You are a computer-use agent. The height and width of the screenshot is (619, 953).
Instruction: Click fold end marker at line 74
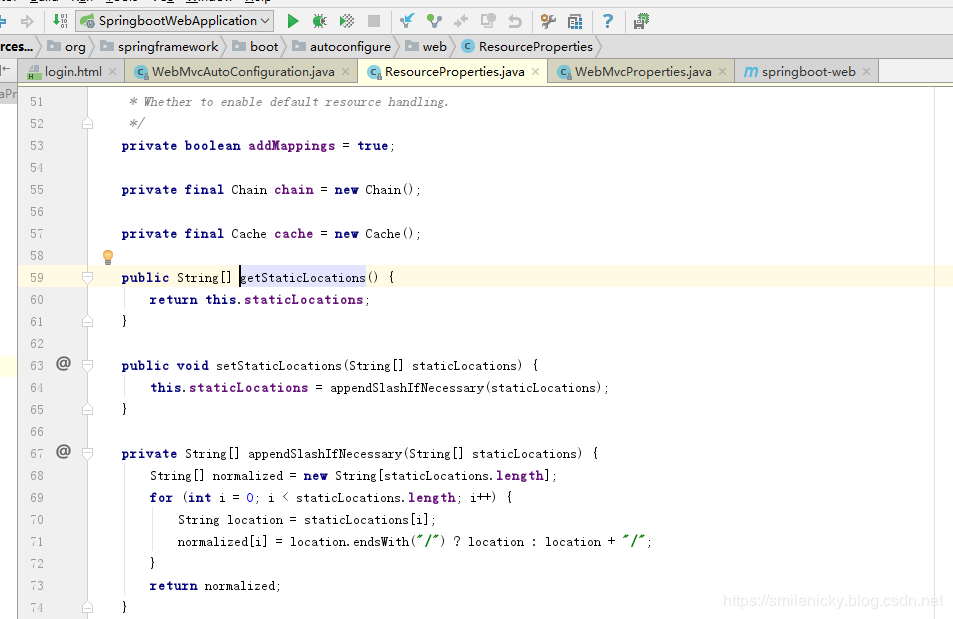point(88,607)
